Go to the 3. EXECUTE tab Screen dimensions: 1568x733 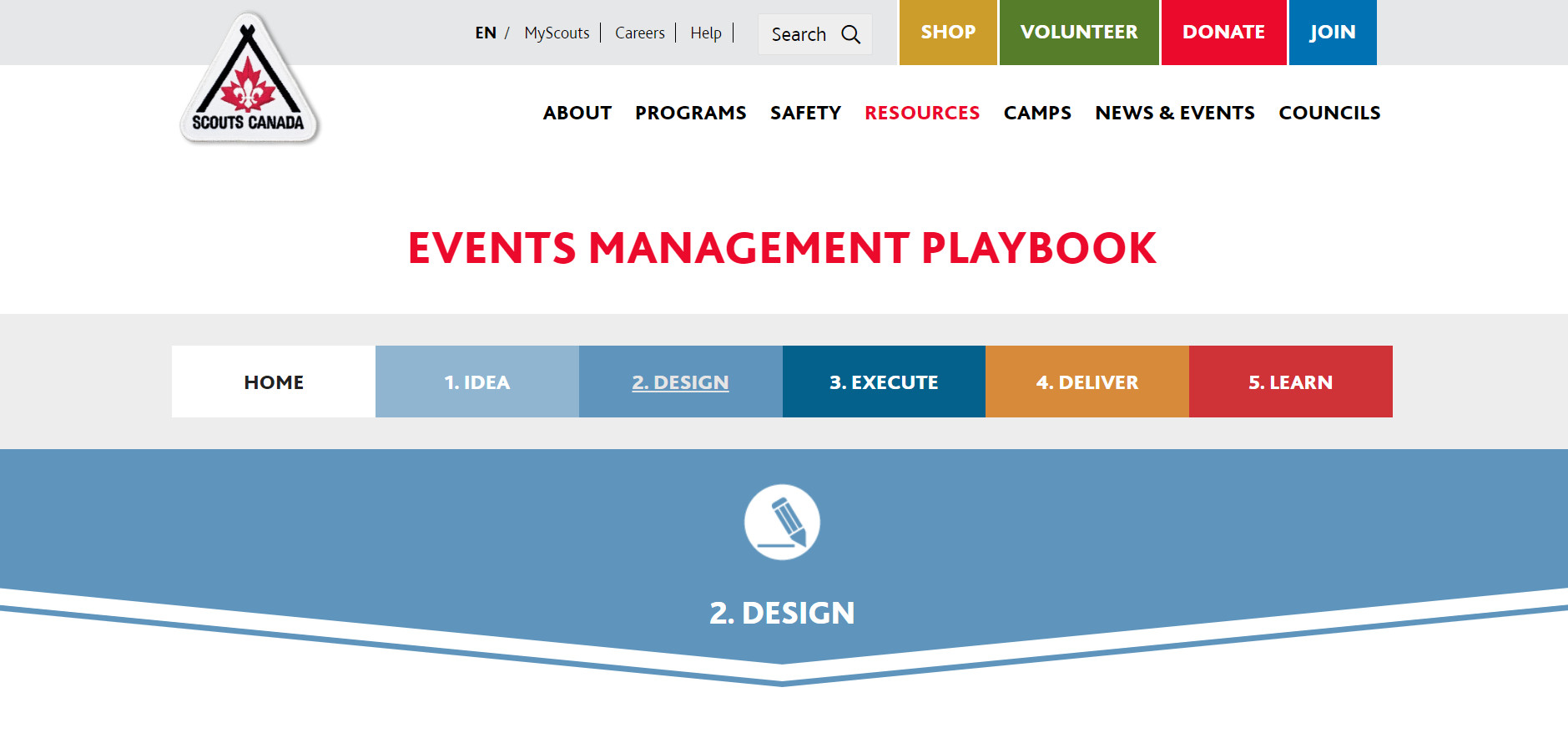pyautogui.click(x=884, y=382)
